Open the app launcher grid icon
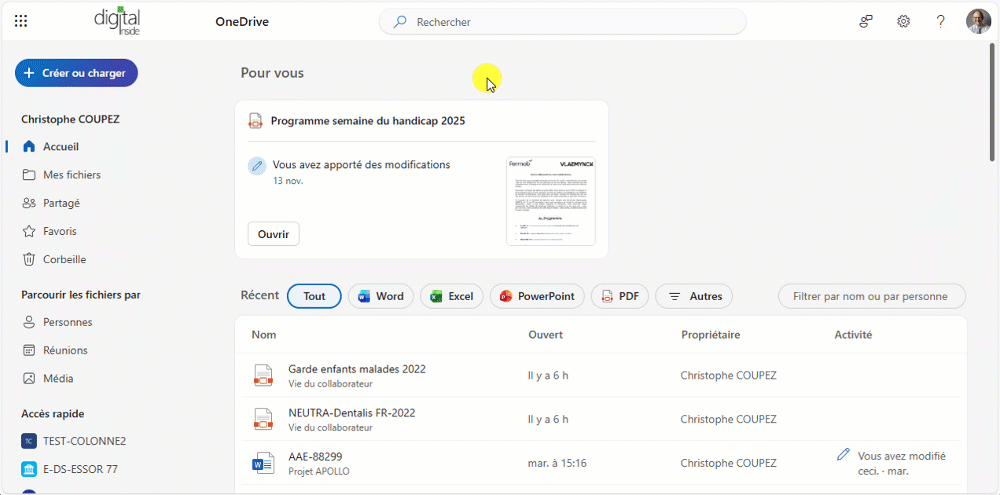Screen dimensions: 1000x495 tap(21, 21)
